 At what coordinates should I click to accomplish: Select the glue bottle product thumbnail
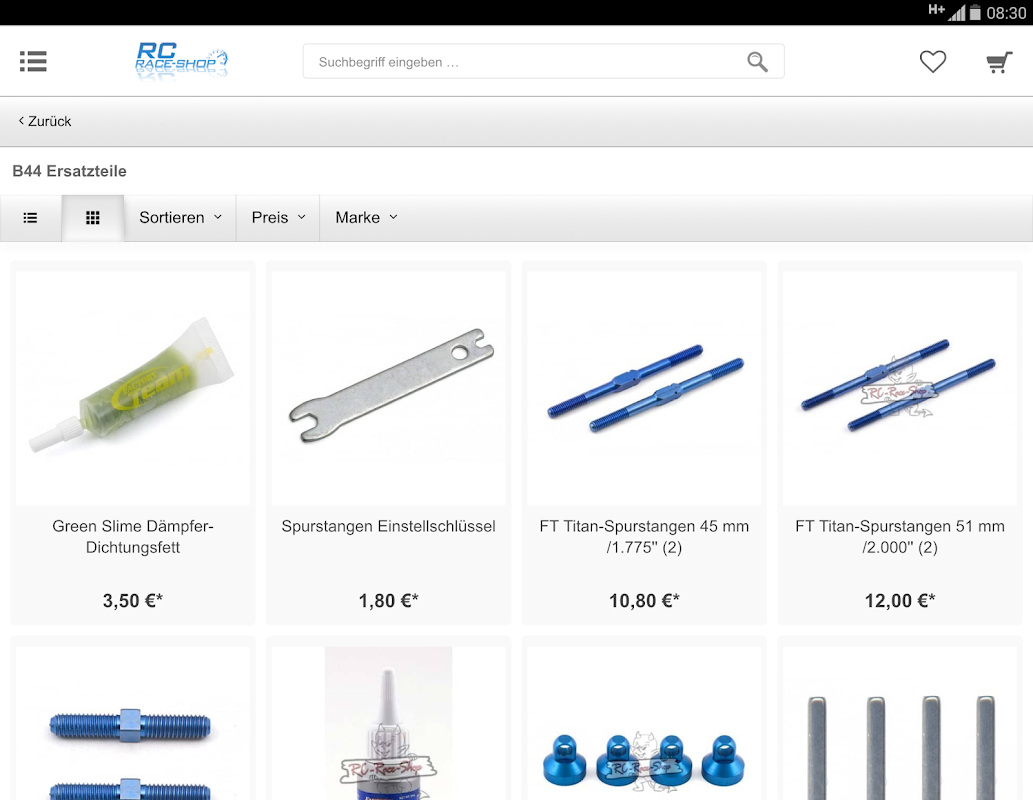389,724
